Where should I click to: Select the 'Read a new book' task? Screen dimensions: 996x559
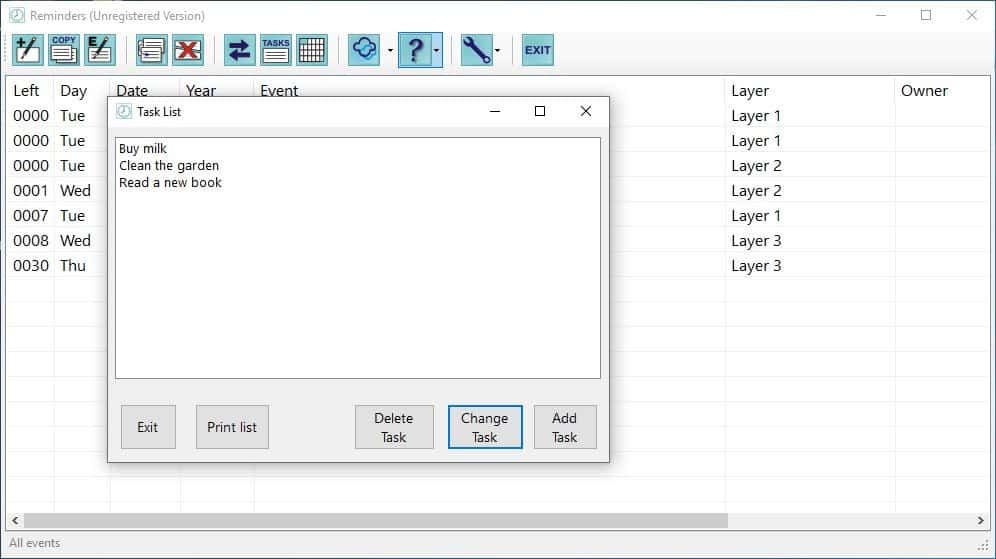pos(170,183)
